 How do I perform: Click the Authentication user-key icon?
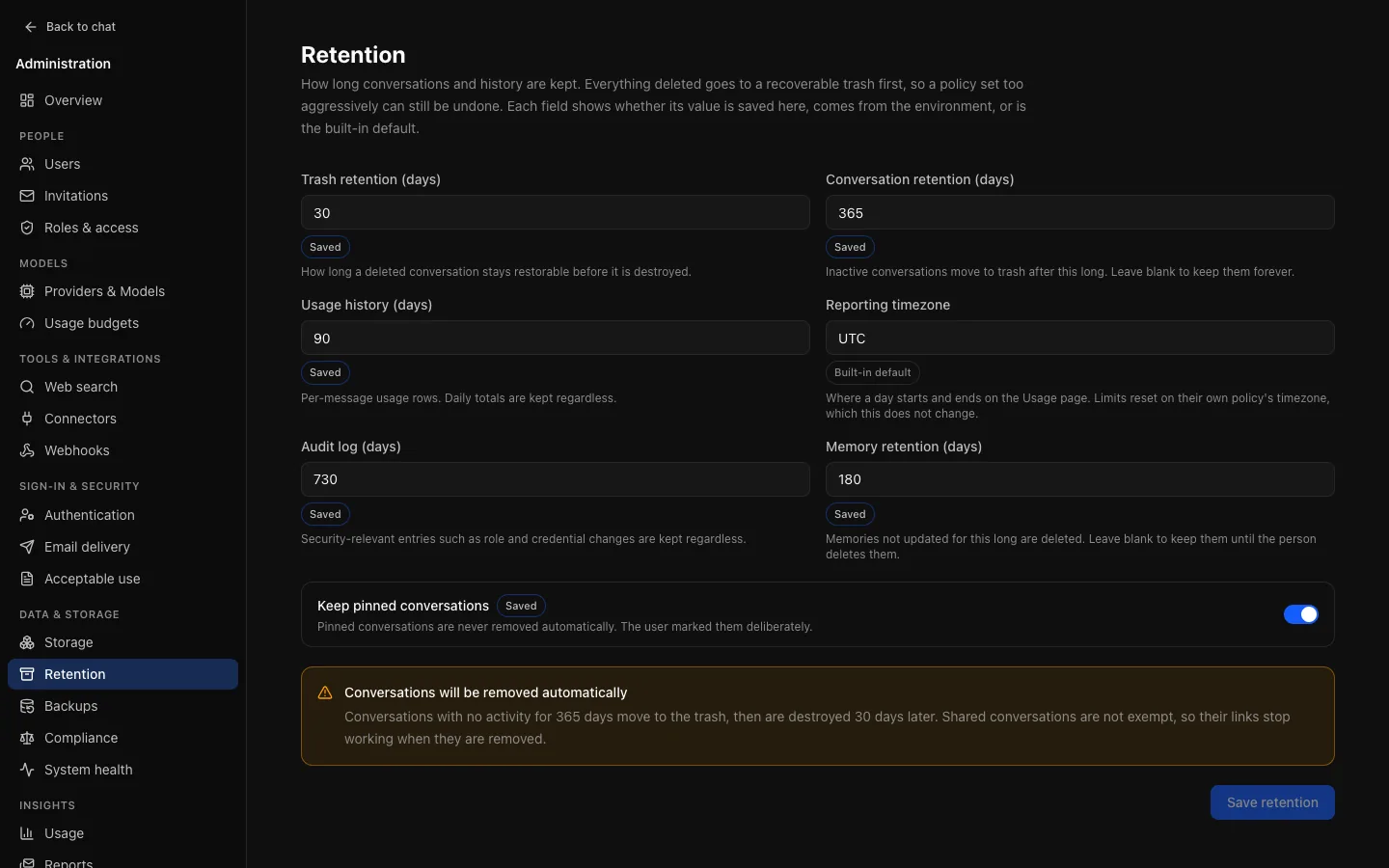27,515
